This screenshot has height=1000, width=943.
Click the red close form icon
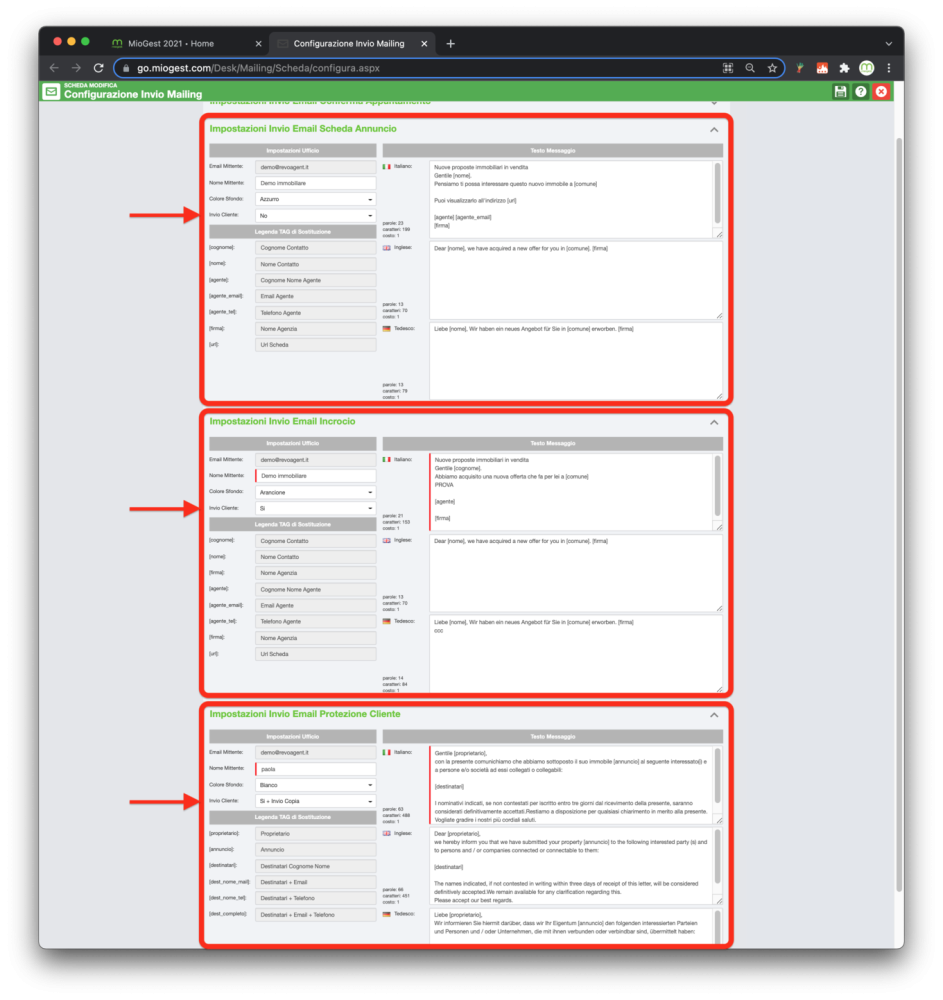click(x=881, y=92)
